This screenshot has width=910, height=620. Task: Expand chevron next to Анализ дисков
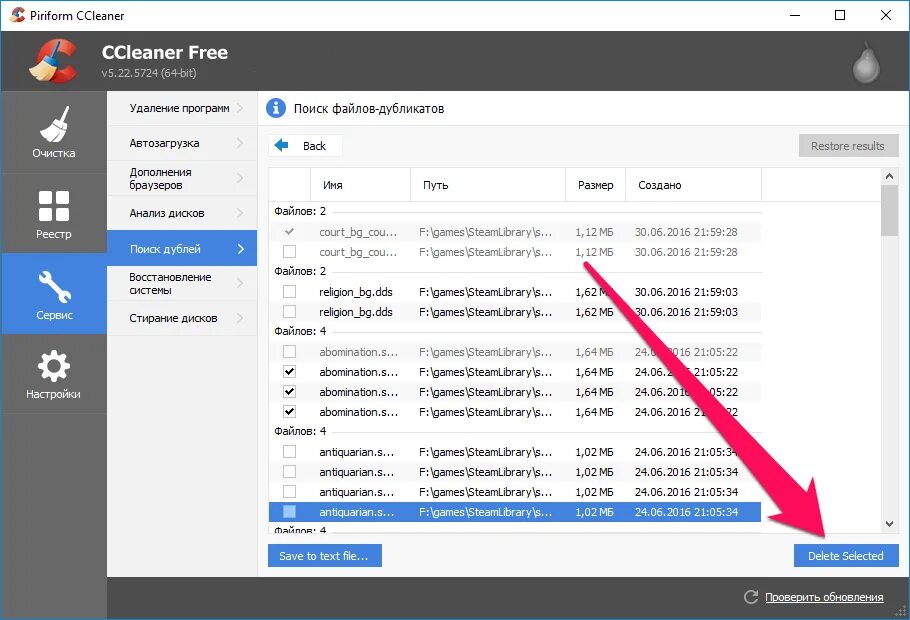(240, 213)
